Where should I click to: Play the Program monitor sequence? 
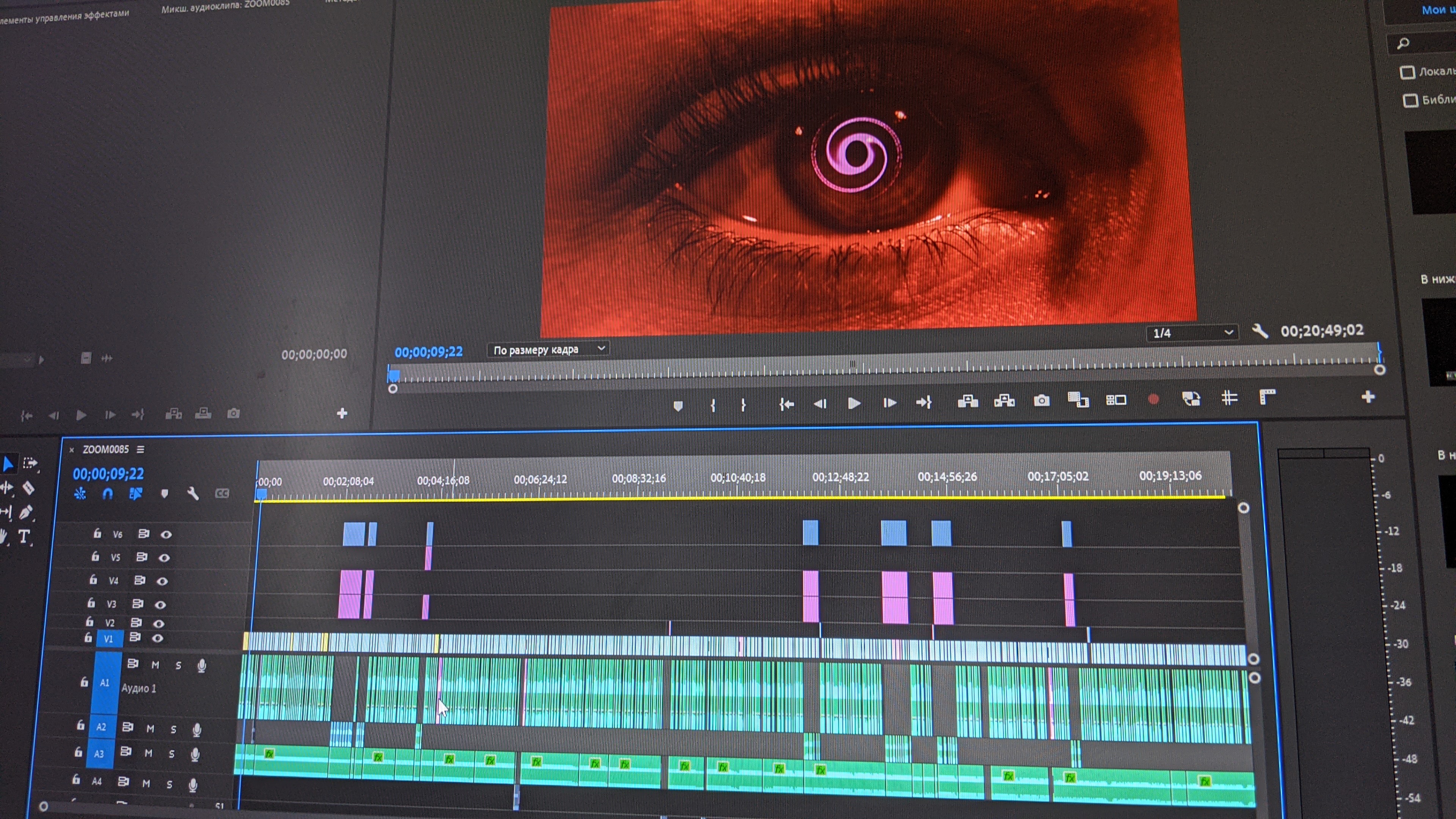coord(854,403)
